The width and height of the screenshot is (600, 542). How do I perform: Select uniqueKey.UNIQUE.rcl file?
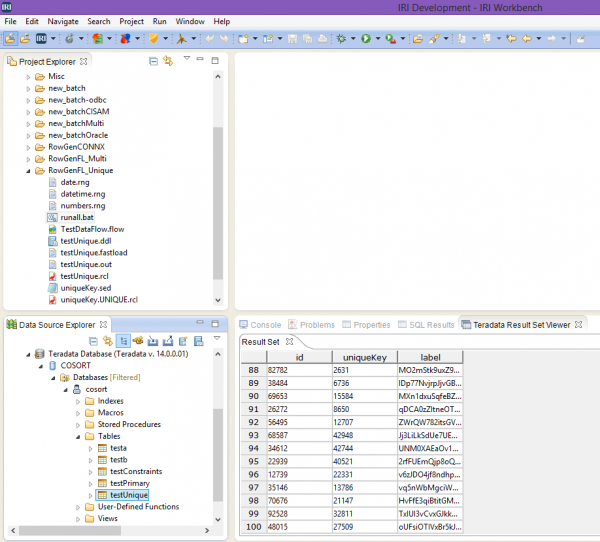99,300
